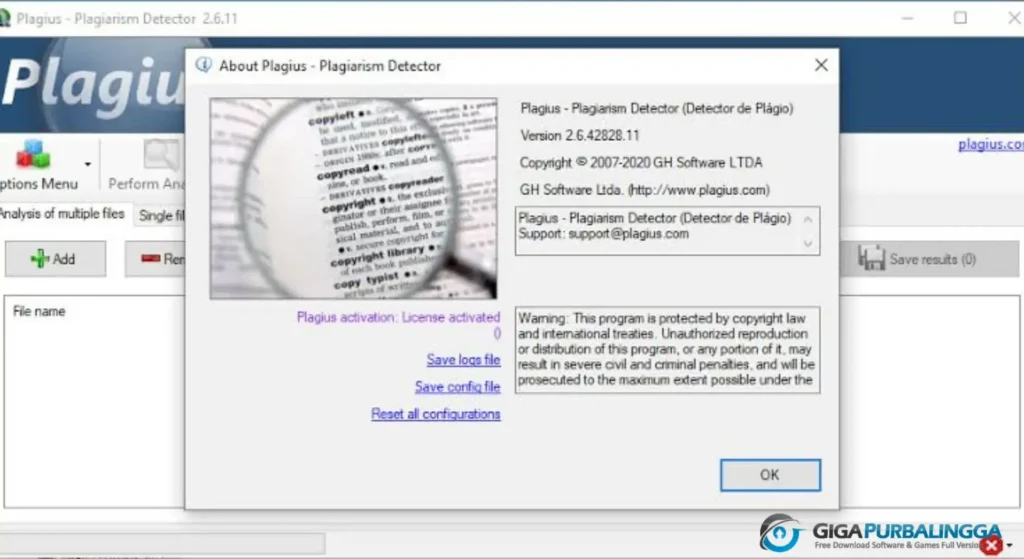
Task: Click the Save results (0) button
Action: (929, 259)
